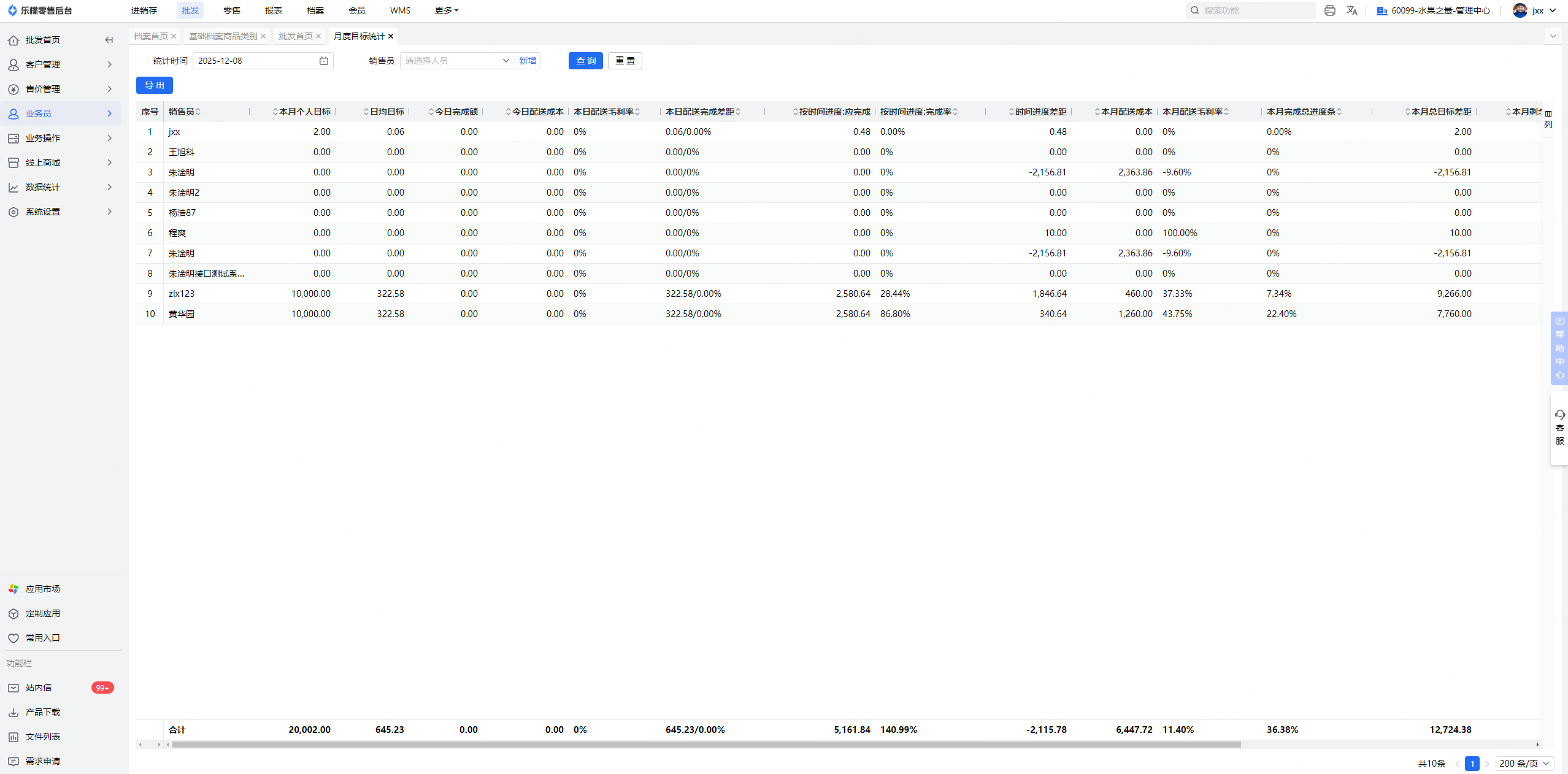The image size is (1568, 774).
Task: Switch to the 批发首页 tab
Action: pos(295,36)
